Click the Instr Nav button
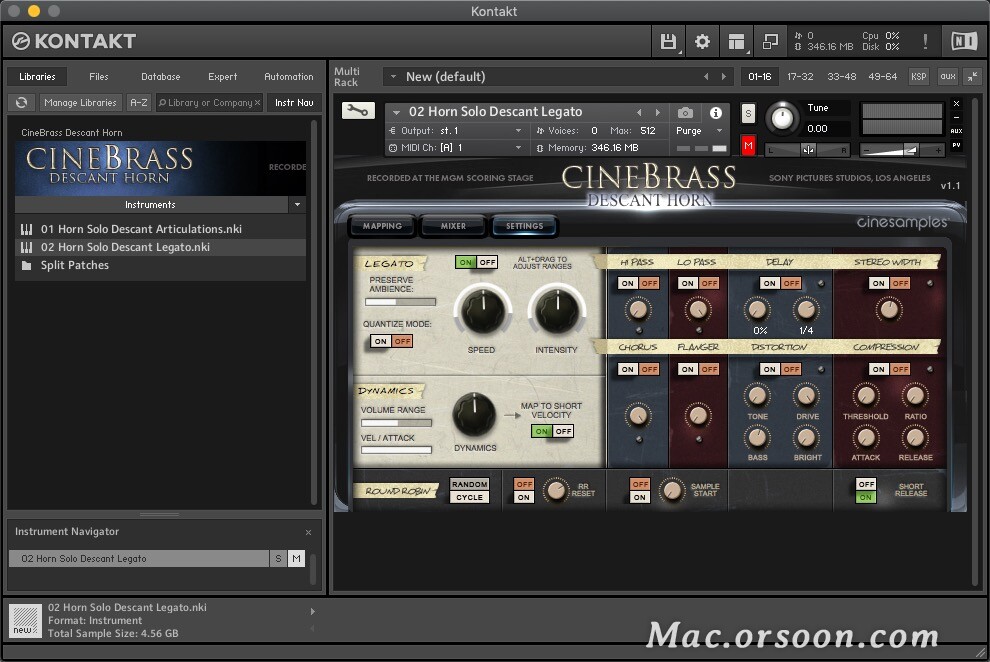 coord(294,102)
